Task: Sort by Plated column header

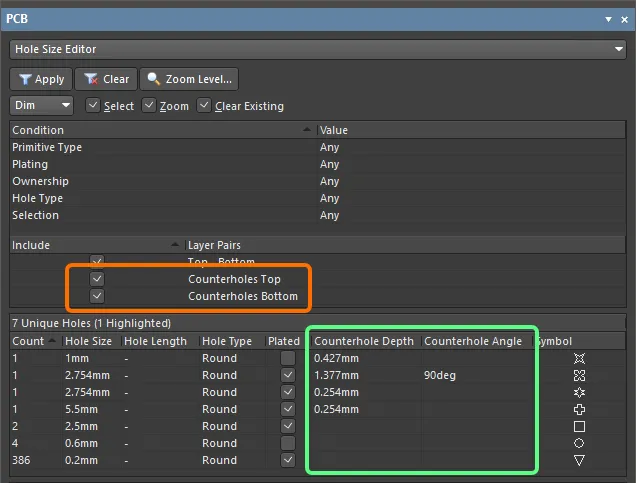Action: click(x=288, y=341)
